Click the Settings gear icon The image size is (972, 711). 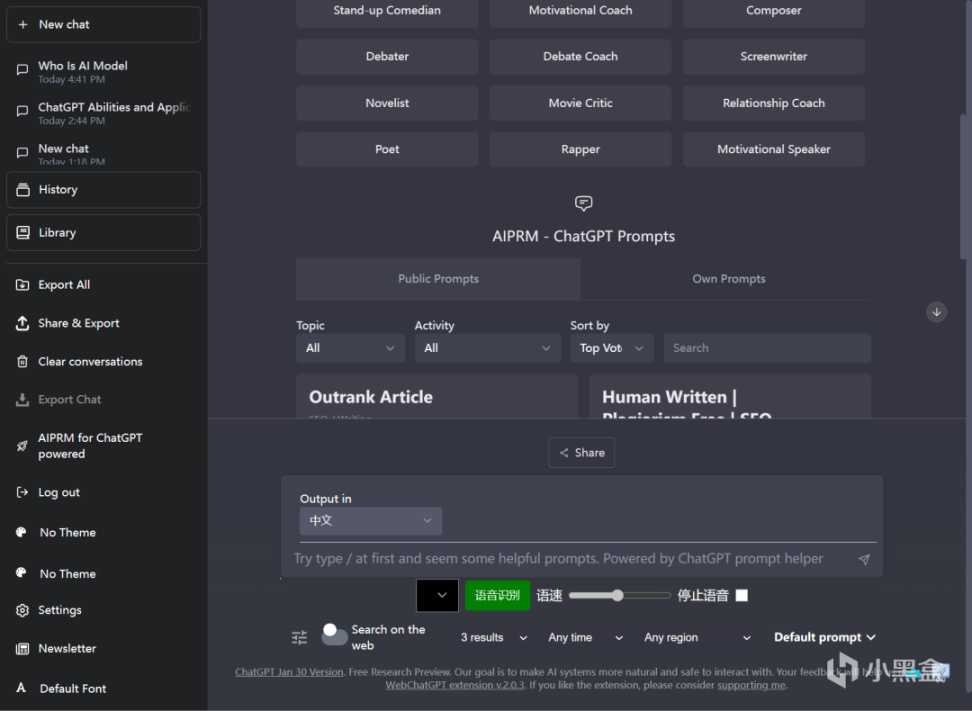(22, 610)
